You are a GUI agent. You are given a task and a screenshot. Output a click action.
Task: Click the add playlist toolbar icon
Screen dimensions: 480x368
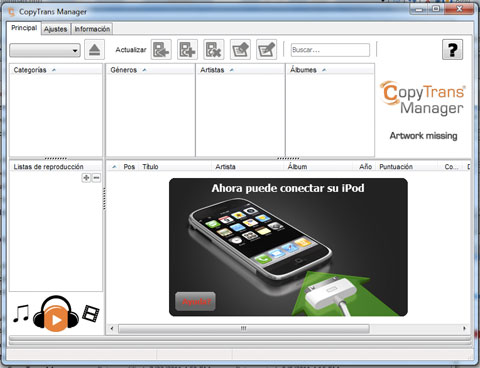click(187, 50)
